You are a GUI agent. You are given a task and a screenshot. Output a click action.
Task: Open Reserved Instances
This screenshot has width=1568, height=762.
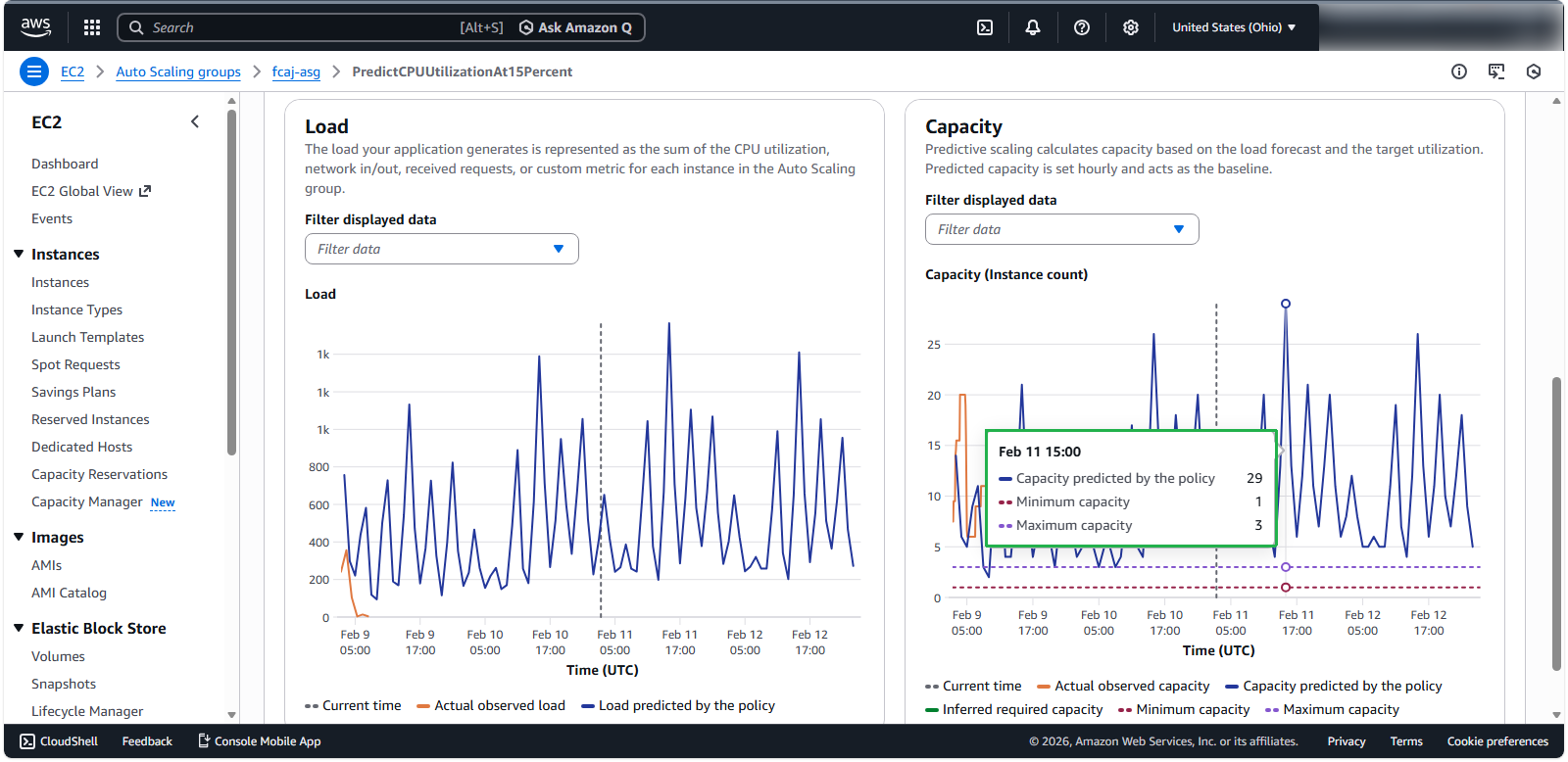(90, 419)
